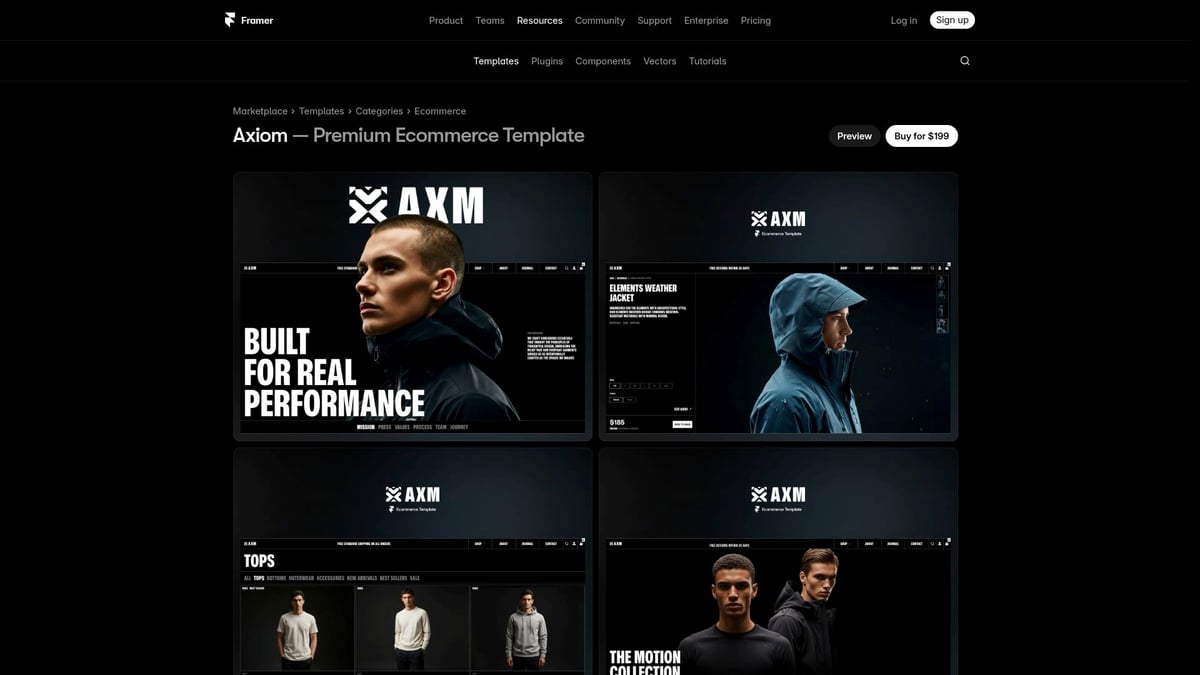This screenshot has width=1200, height=675.
Task: Switch to the Components tab
Action: (x=603, y=61)
